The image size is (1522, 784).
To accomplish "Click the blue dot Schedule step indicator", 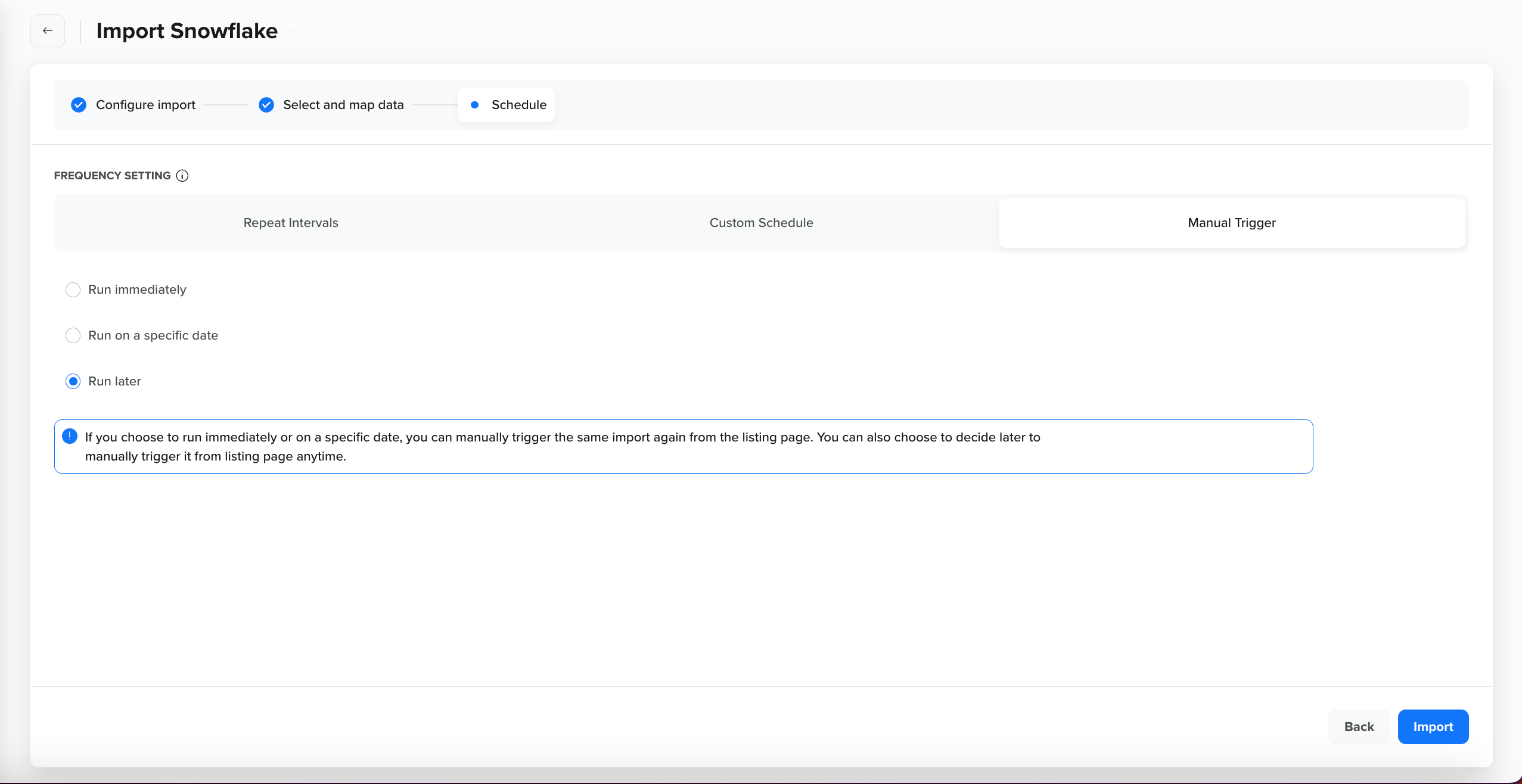I will (x=474, y=105).
